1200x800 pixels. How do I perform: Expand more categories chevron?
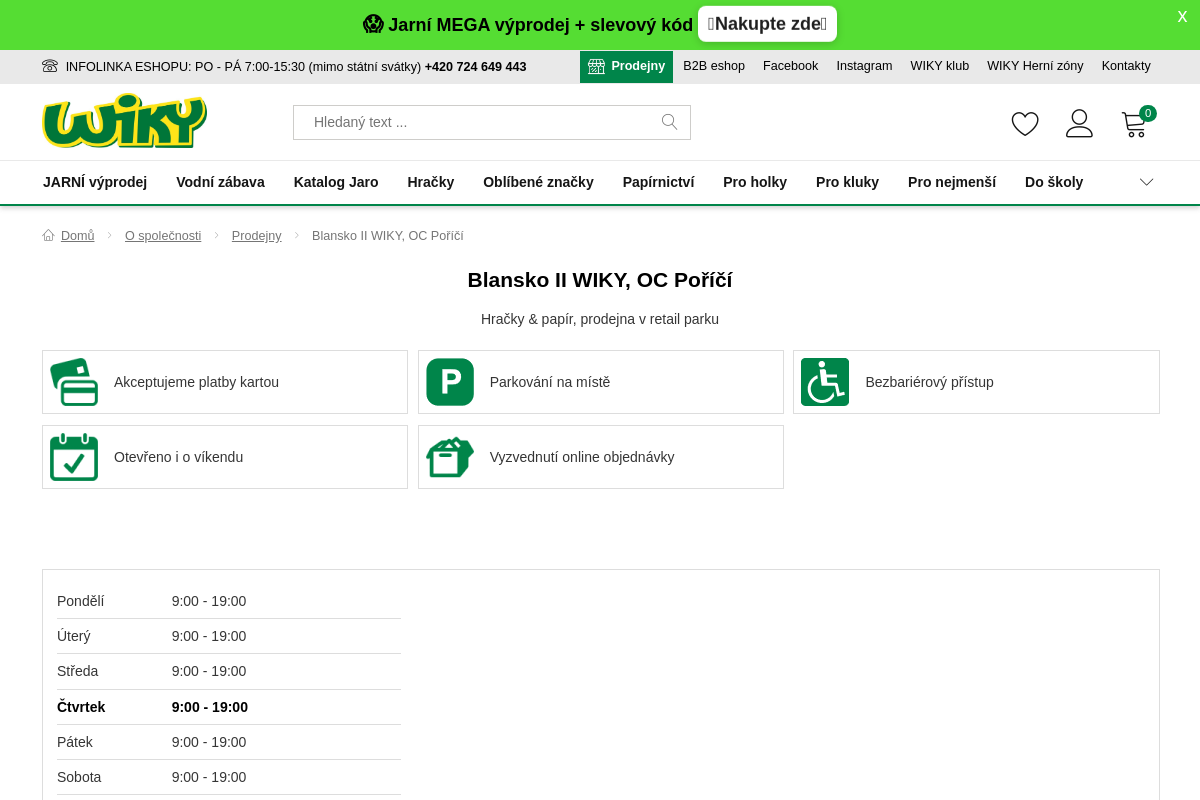coord(1147,182)
